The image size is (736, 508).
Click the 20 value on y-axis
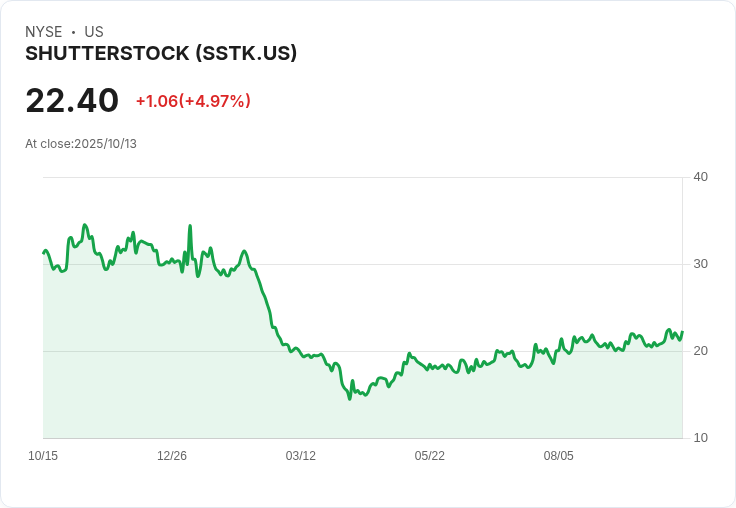click(x=700, y=351)
